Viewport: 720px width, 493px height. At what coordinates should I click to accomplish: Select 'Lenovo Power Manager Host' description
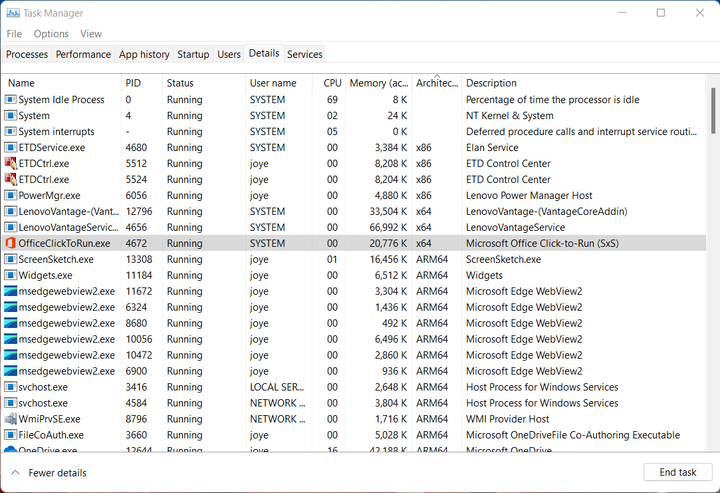pos(529,196)
